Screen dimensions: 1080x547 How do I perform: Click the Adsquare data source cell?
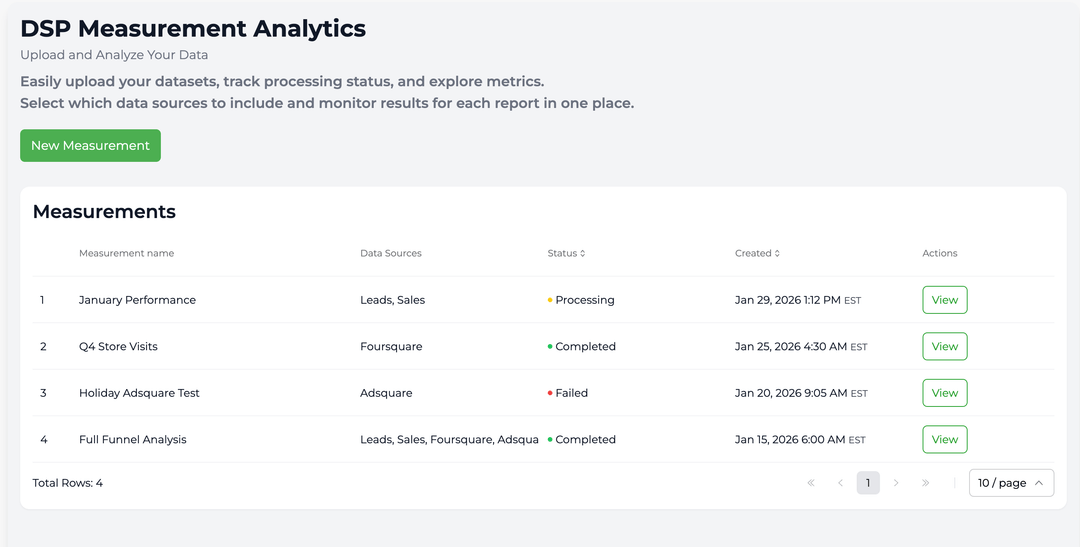[386, 393]
